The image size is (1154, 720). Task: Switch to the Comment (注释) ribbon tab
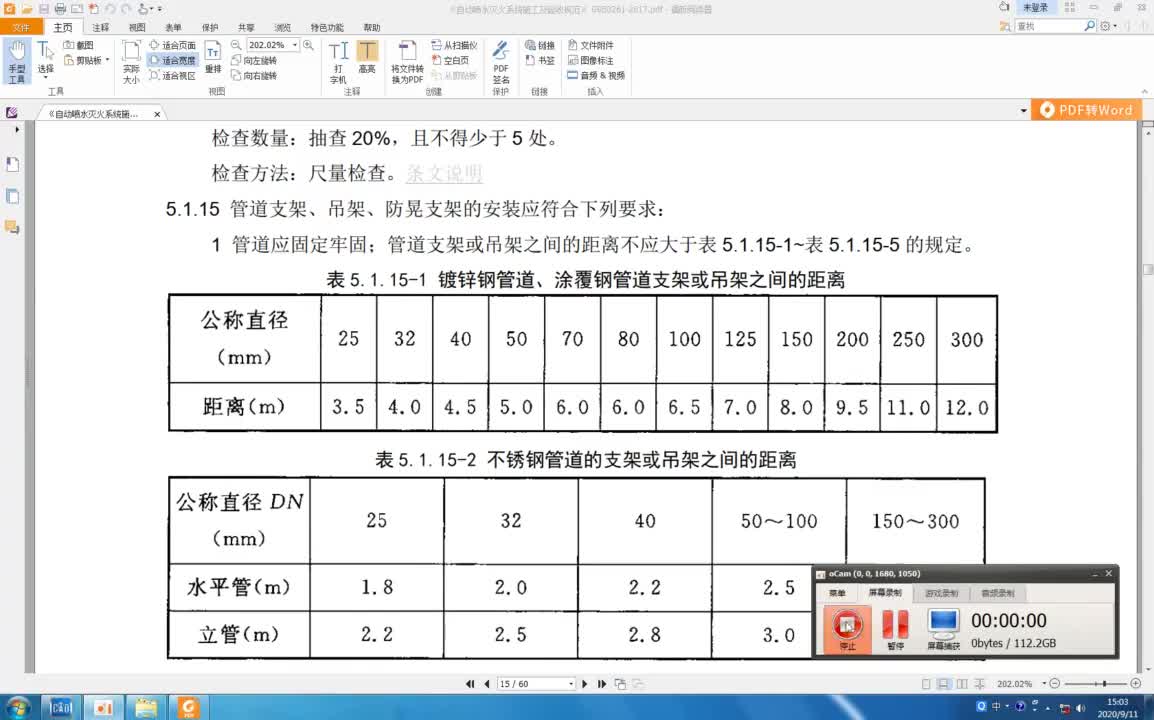tap(101, 27)
